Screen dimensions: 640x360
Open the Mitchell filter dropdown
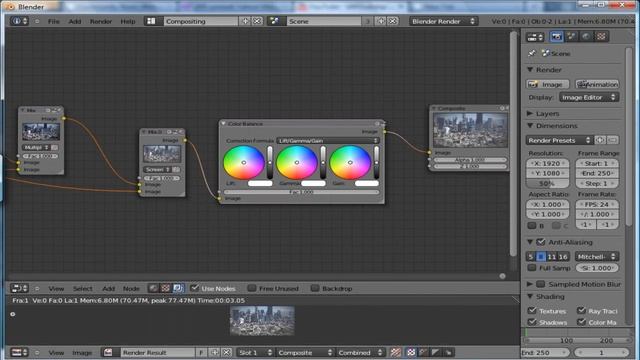tap(597, 257)
